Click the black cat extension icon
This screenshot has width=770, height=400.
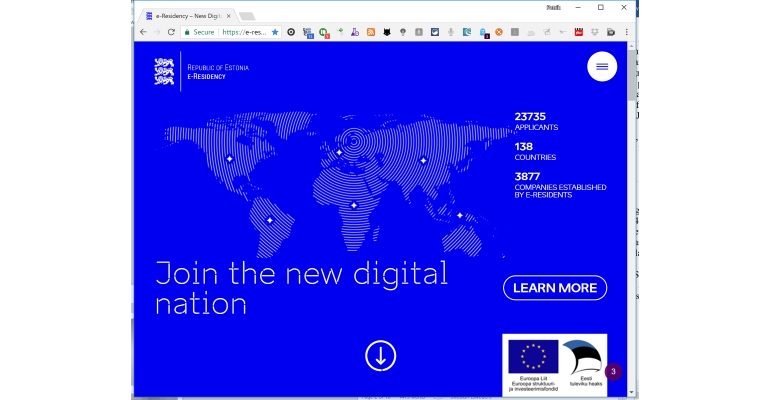click(387, 32)
